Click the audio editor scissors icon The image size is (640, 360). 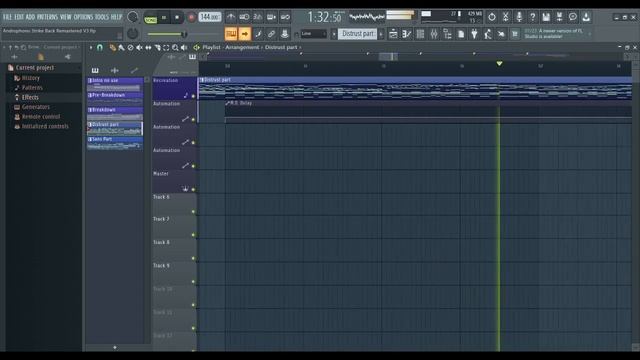click(x=505, y=17)
